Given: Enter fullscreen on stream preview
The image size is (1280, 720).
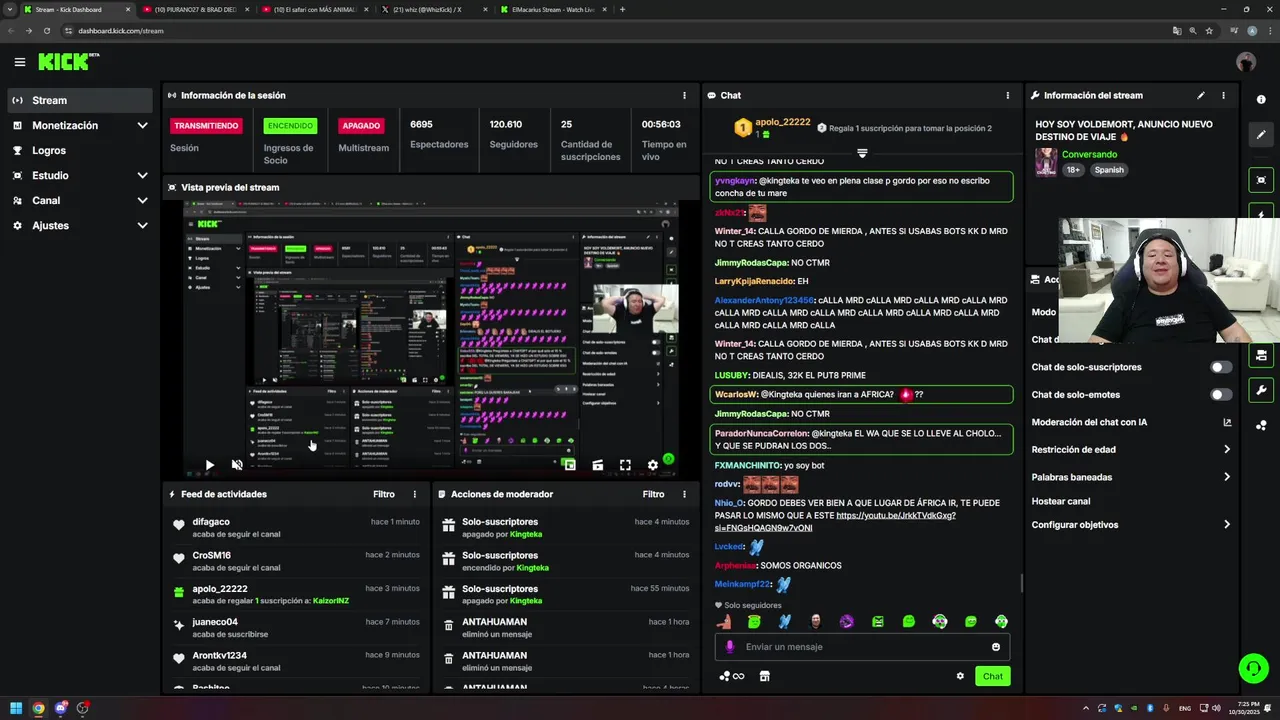Looking at the screenshot, I should (625, 465).
